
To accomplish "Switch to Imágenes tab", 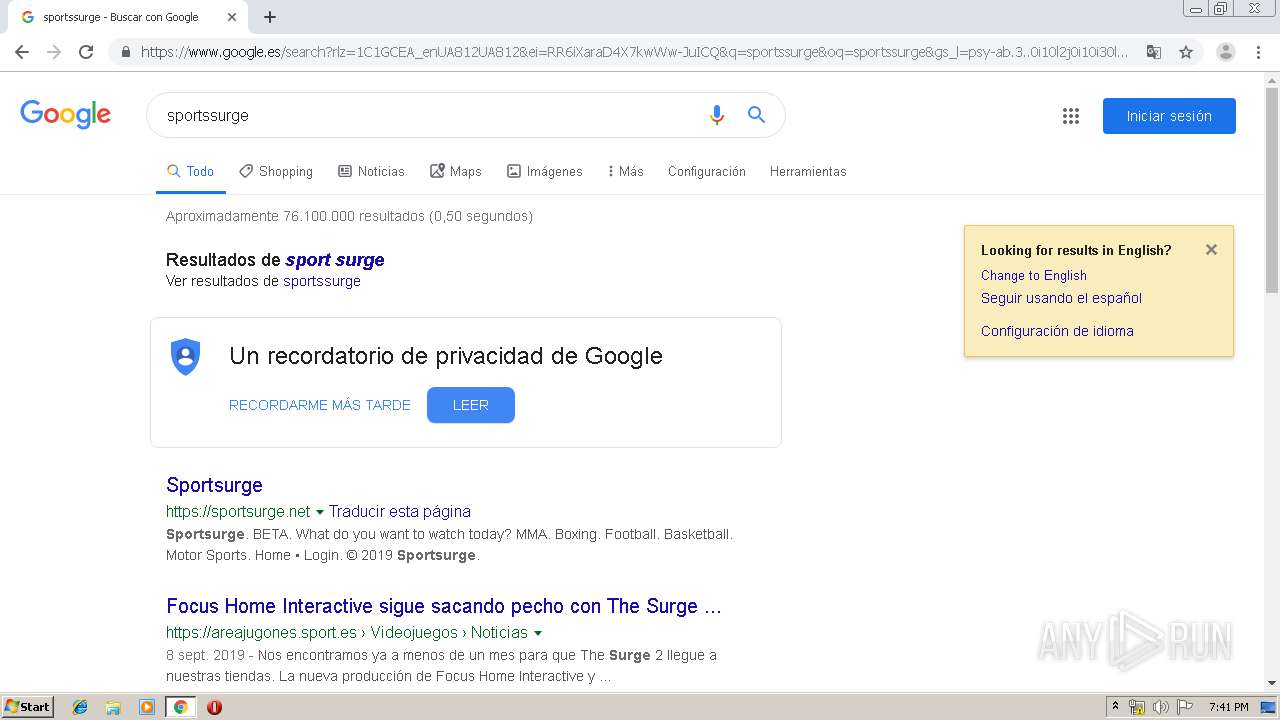I will 545,171.
